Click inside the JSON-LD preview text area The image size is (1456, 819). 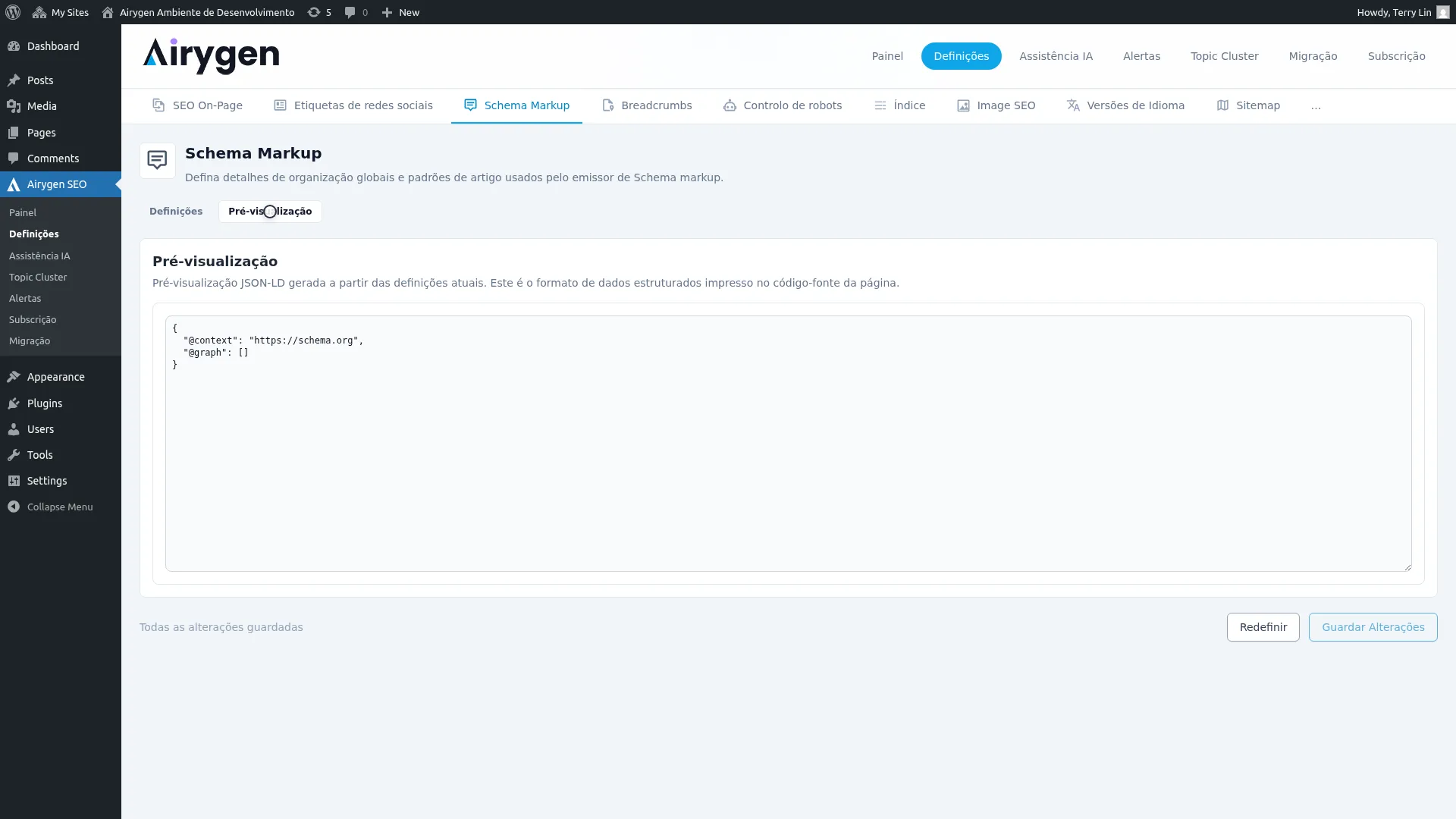pyautogui.click(x=788, y=444)
